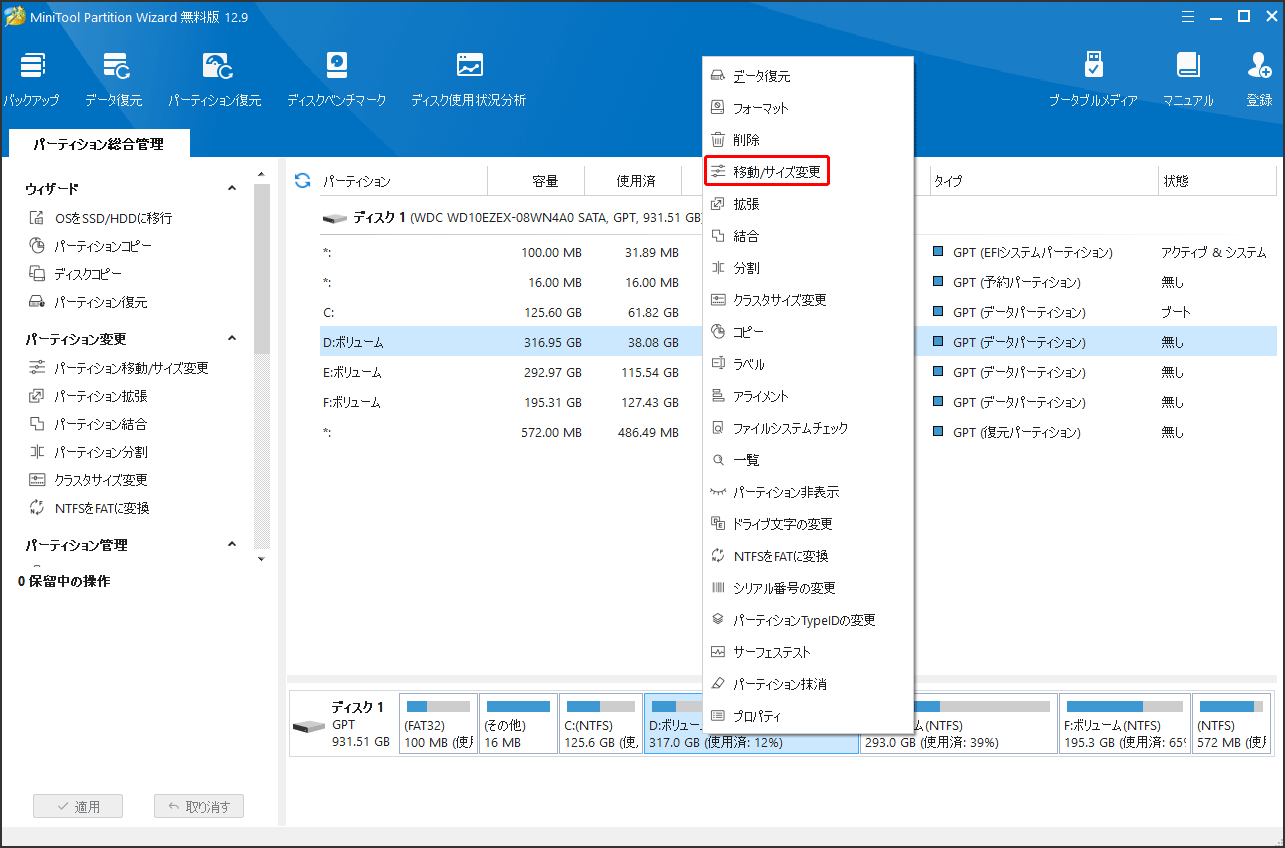Screen dimensions: 1285x848
Task: Switch to パーティション総合管理 tab
Action: click(98, 144)
